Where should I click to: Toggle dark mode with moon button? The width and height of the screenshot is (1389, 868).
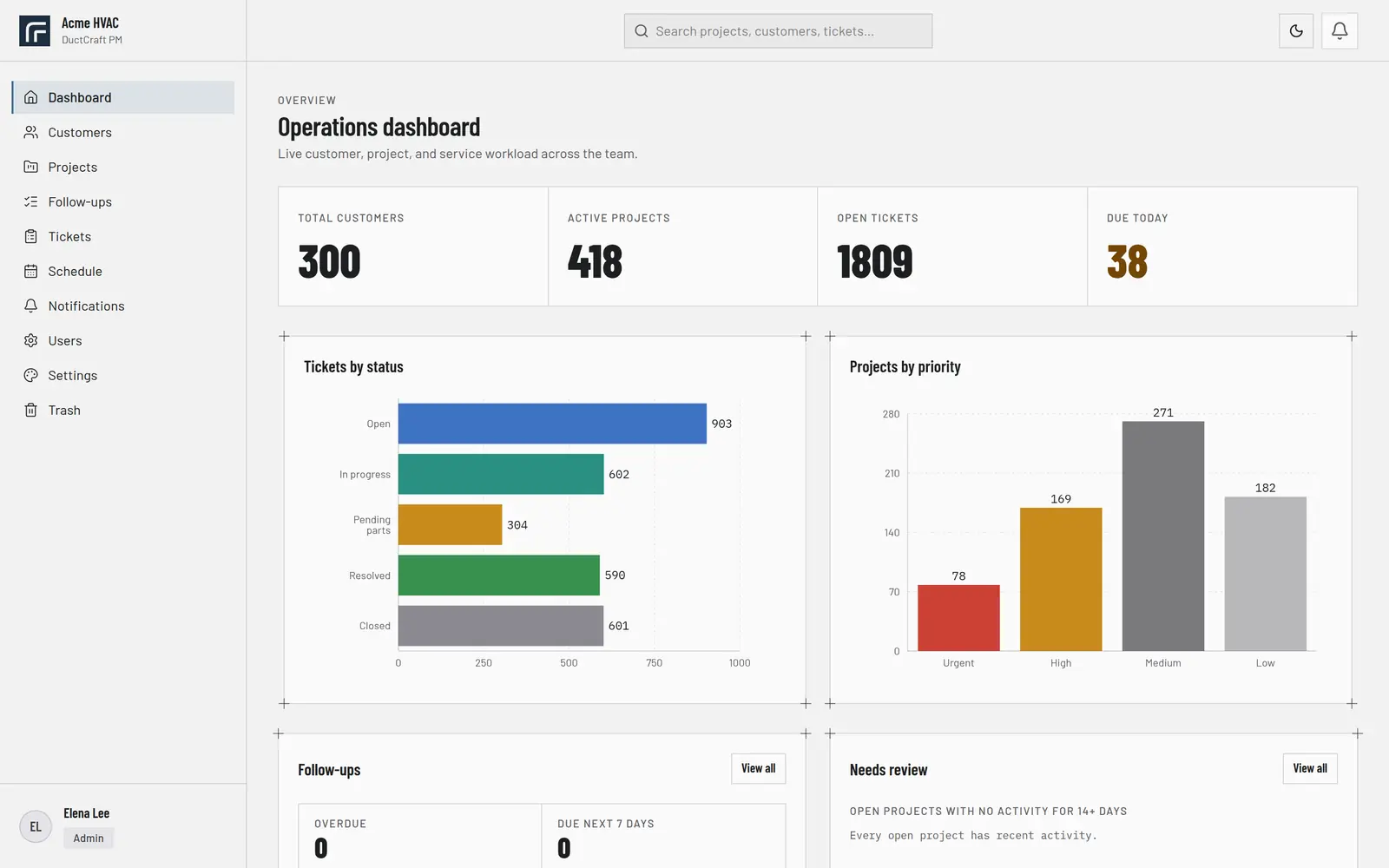(x=1296, y=31)
